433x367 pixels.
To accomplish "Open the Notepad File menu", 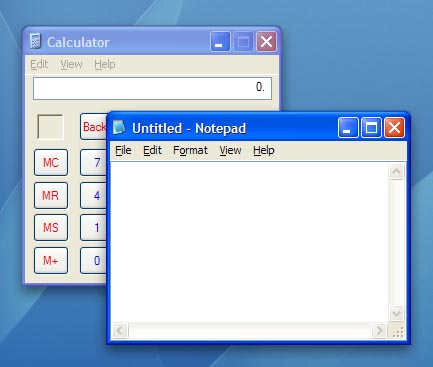I will coord(123,150).
